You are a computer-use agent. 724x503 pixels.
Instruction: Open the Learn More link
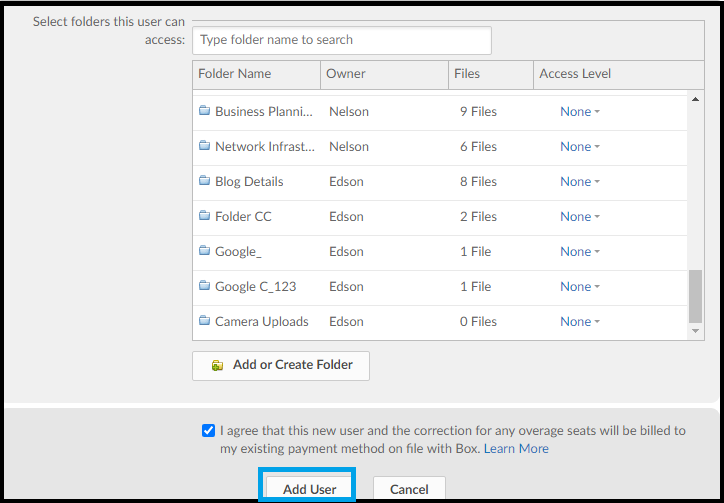tap(516, 448)
